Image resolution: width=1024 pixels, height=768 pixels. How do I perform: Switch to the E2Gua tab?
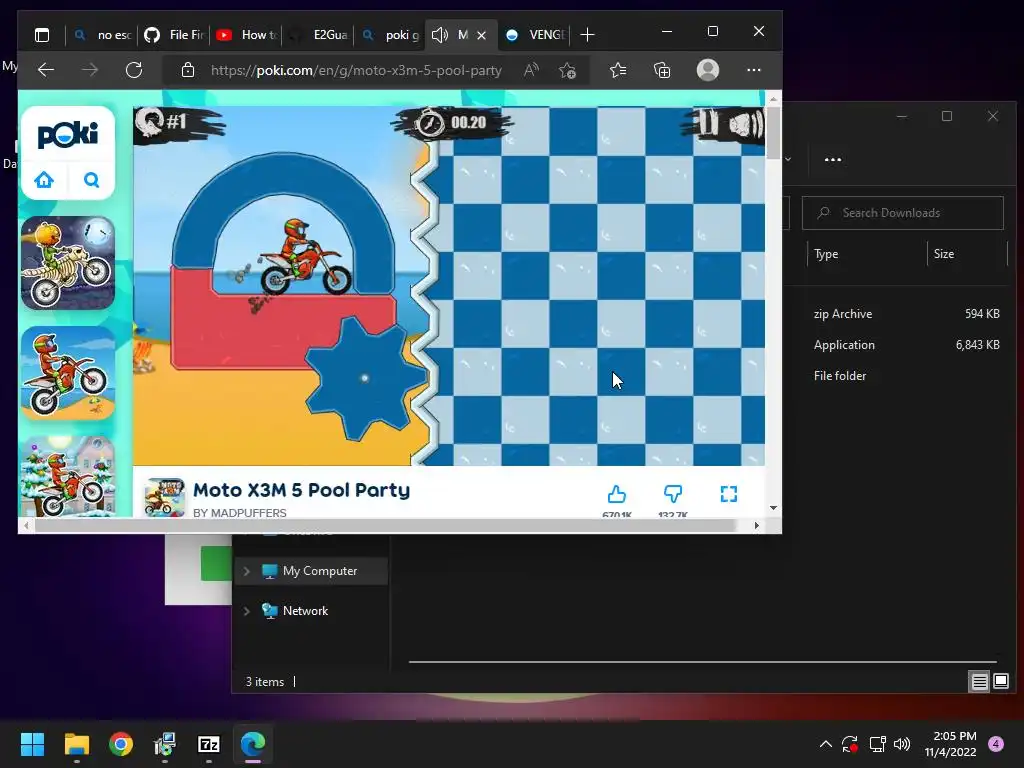tap(319, 35)
